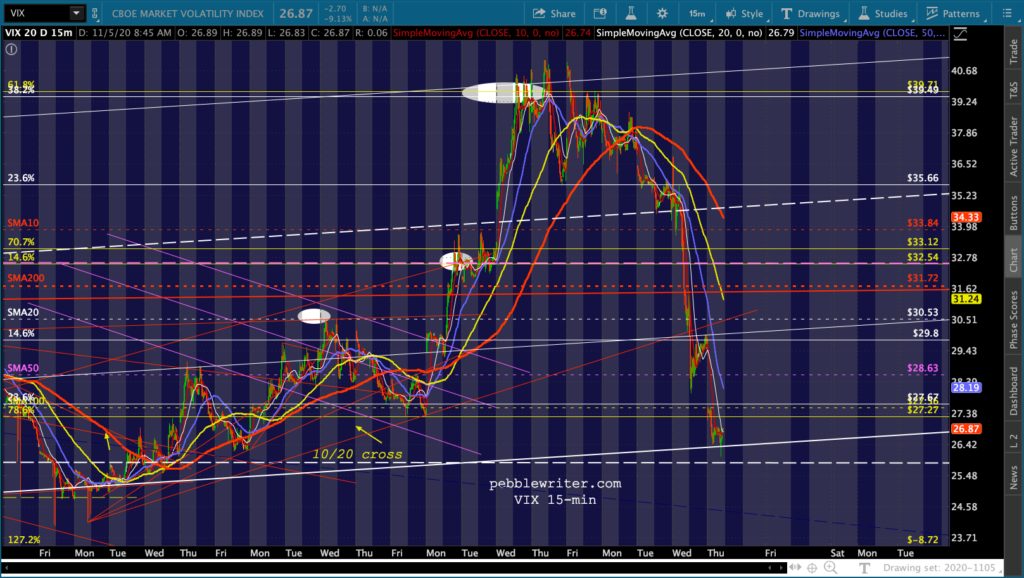Click the -2.70 net change value
The height and width of the screenshot is (578, 1024).
335,8
